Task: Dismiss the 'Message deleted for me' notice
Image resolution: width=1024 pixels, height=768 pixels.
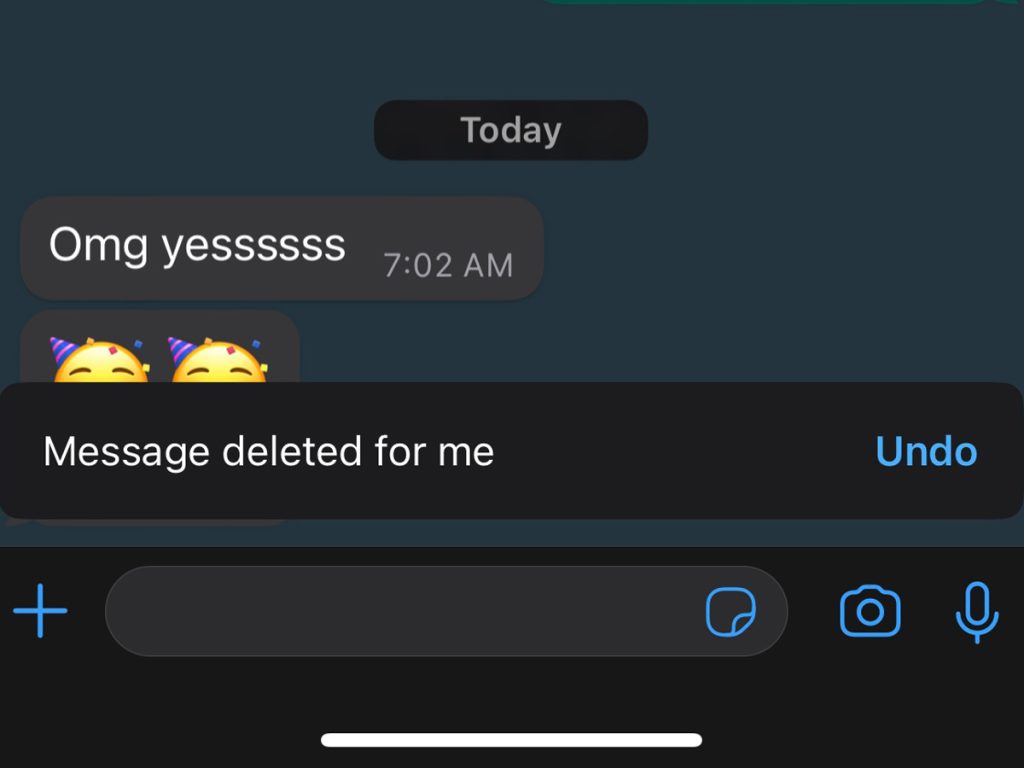Action: [270, 451]
